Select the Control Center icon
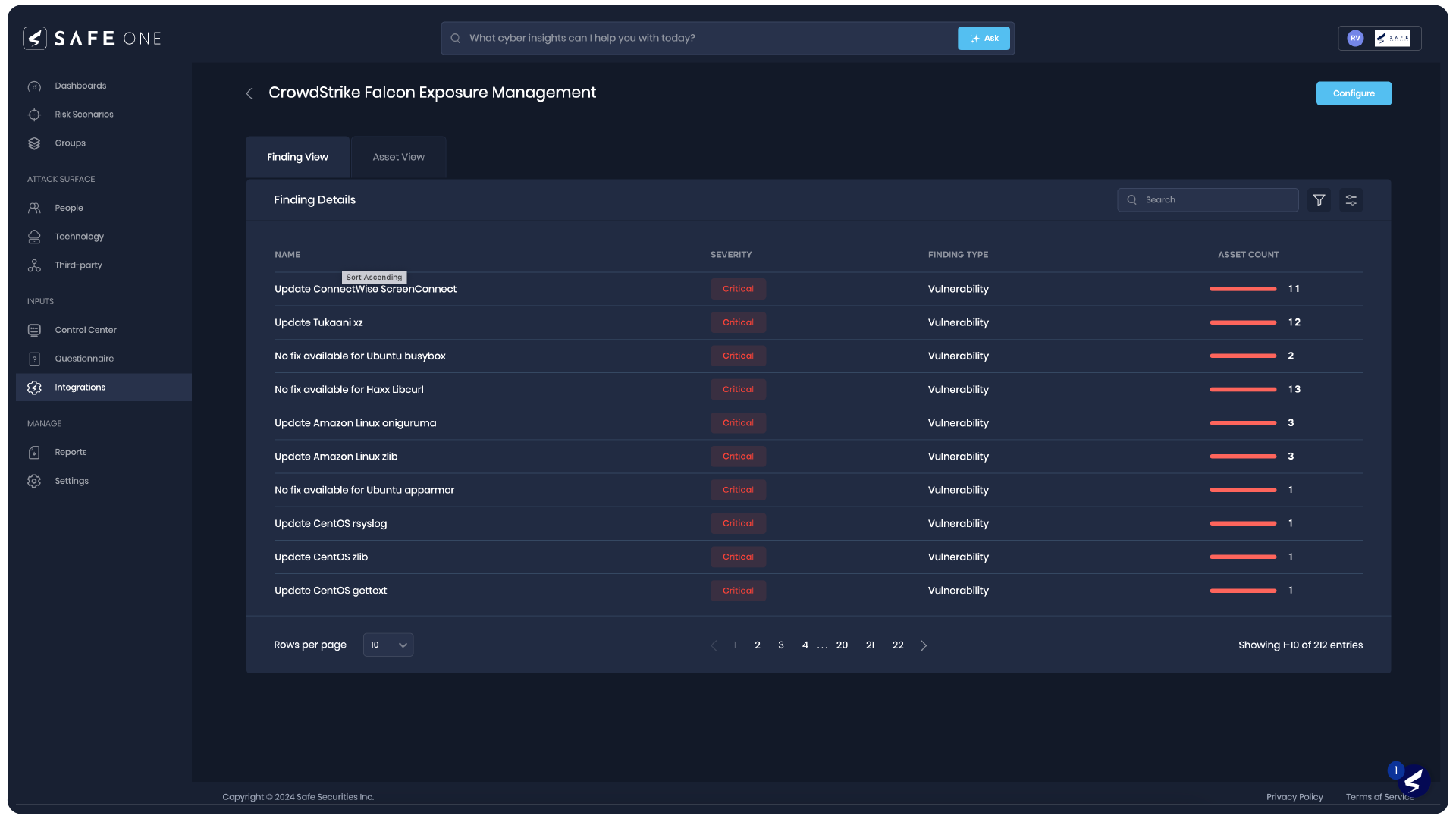This screenshot has height=819, width=1456. click(34, 330)
